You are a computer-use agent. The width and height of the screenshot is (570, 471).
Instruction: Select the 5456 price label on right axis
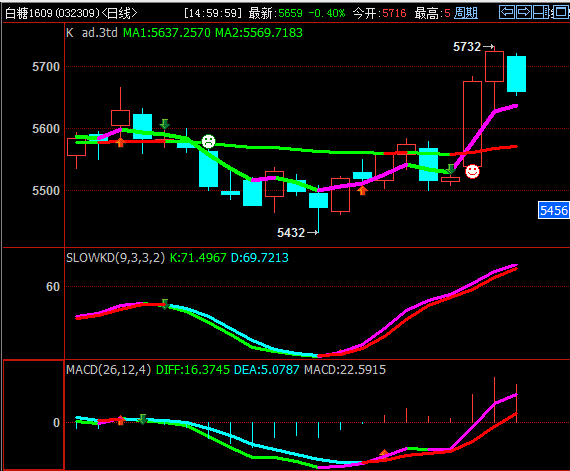554,210
